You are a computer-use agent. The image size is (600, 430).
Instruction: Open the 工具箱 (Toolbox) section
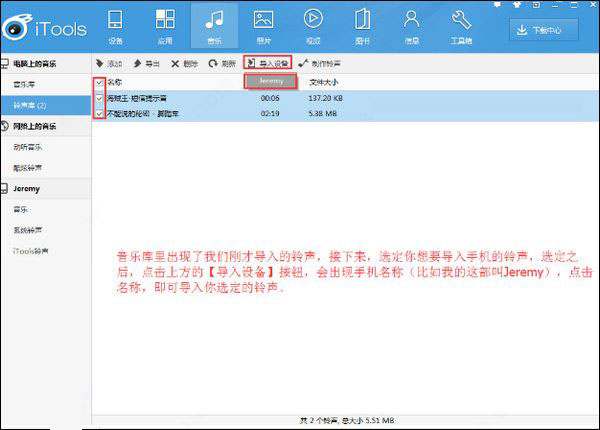click(461, 26)
